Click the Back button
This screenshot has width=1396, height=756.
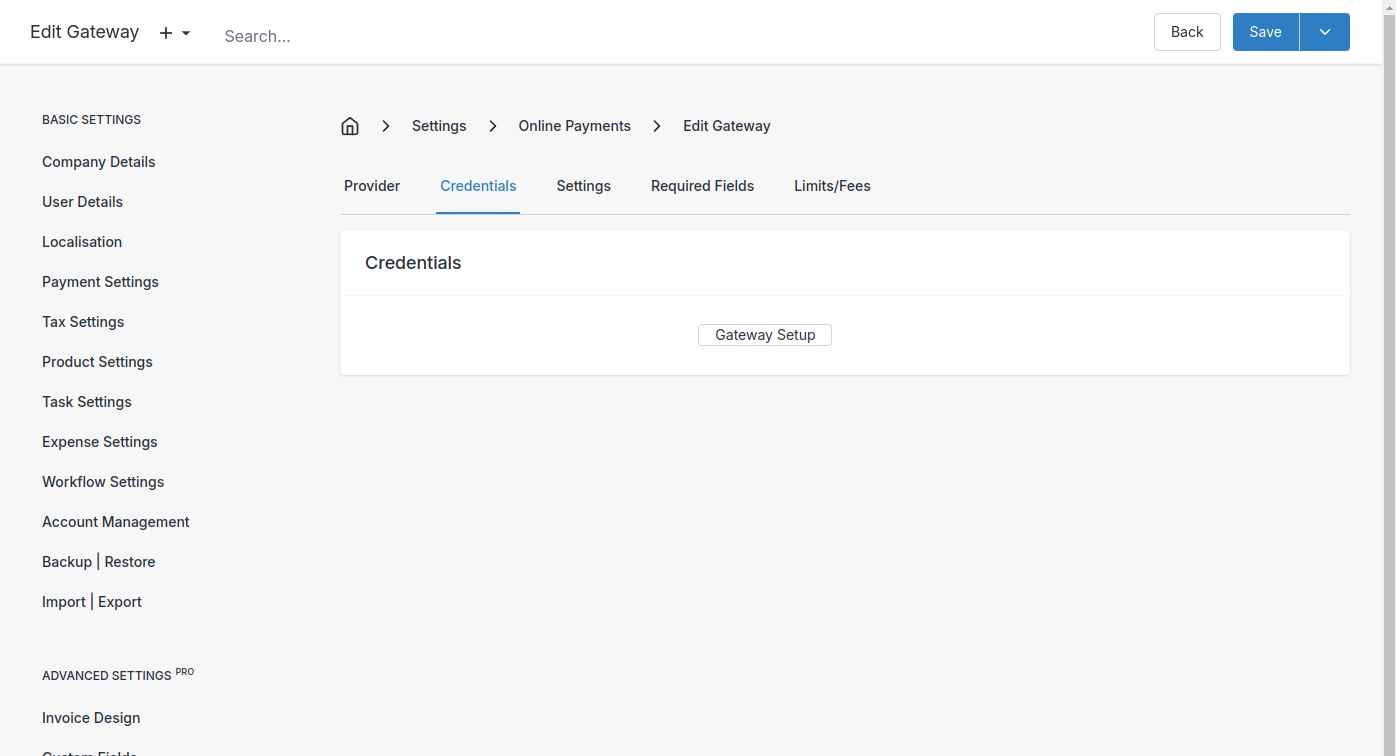1186,32
